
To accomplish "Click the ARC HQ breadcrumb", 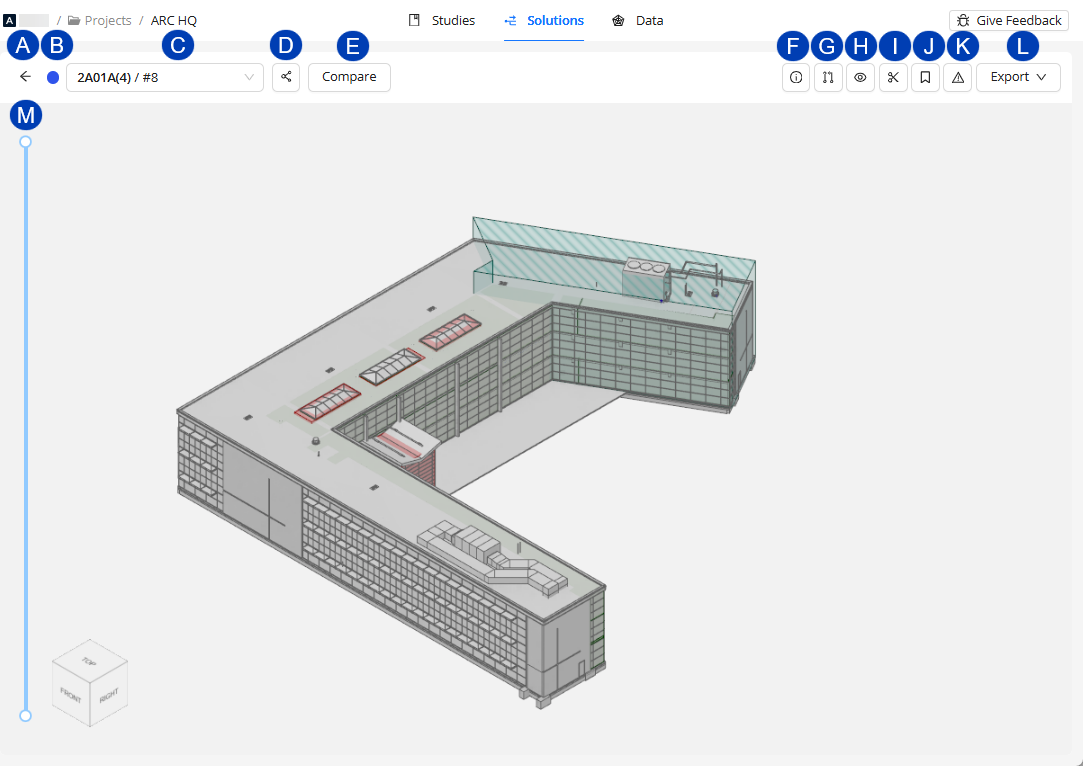I will (x=174, y=21).
